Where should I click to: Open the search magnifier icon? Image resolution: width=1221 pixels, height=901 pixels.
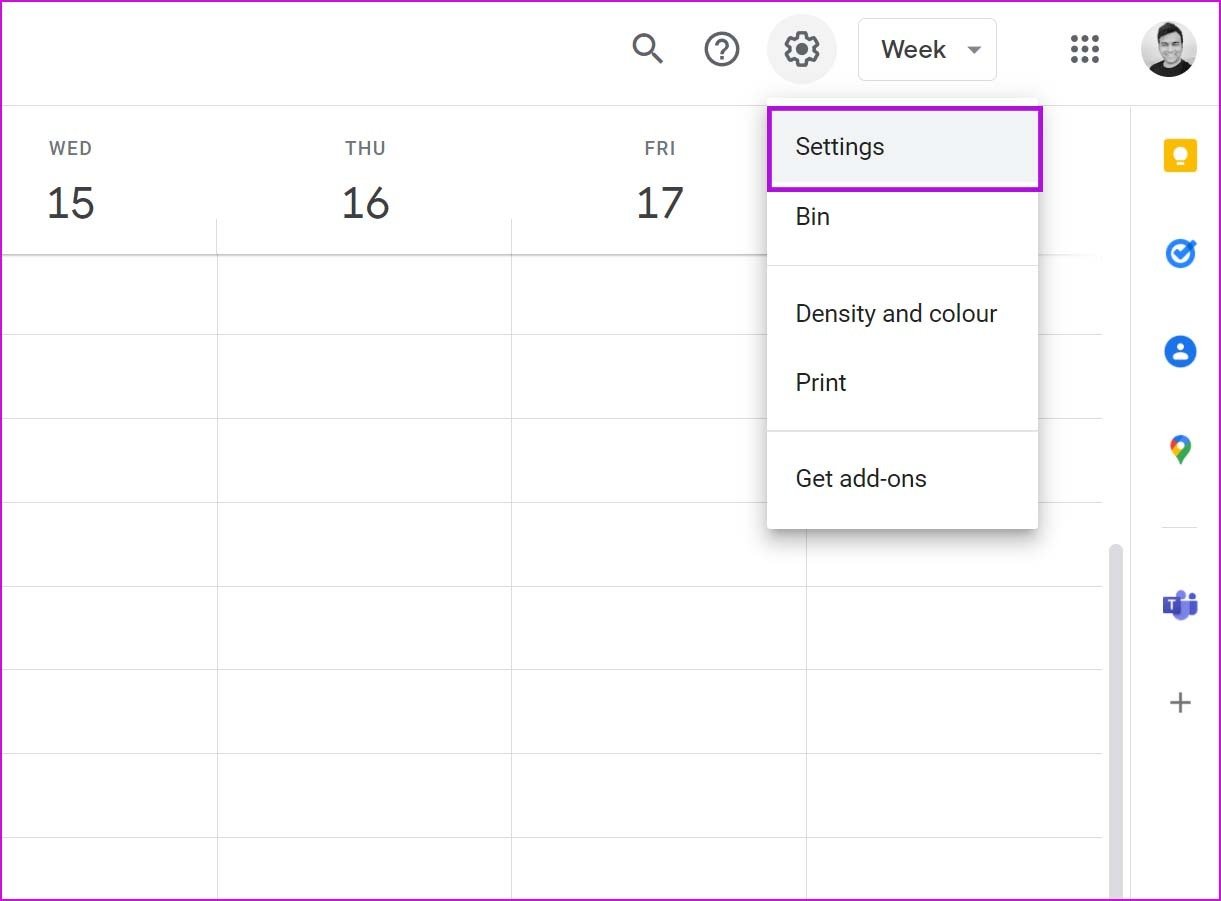(648, 48)
